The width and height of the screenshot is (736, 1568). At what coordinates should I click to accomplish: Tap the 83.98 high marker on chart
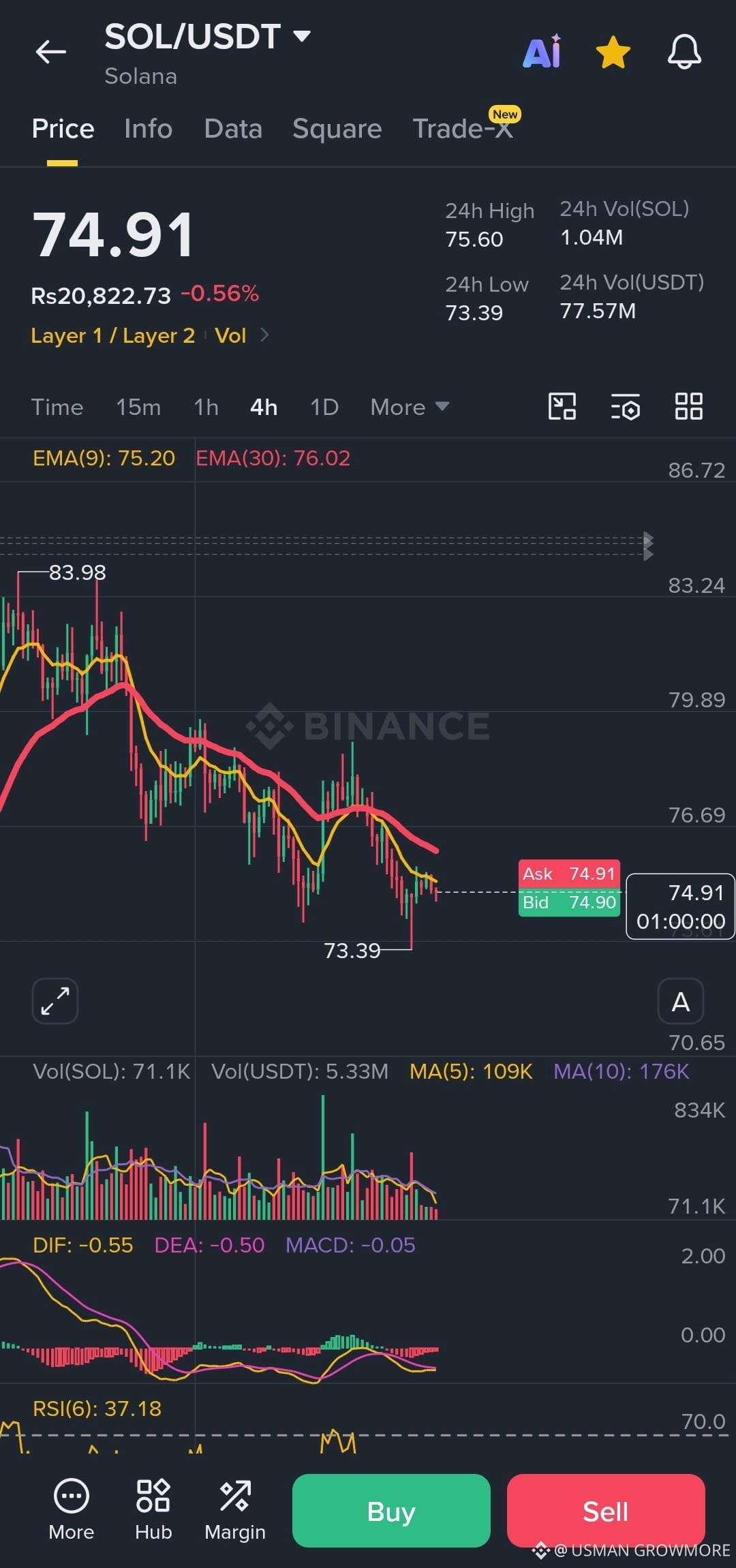coord(78,572)
